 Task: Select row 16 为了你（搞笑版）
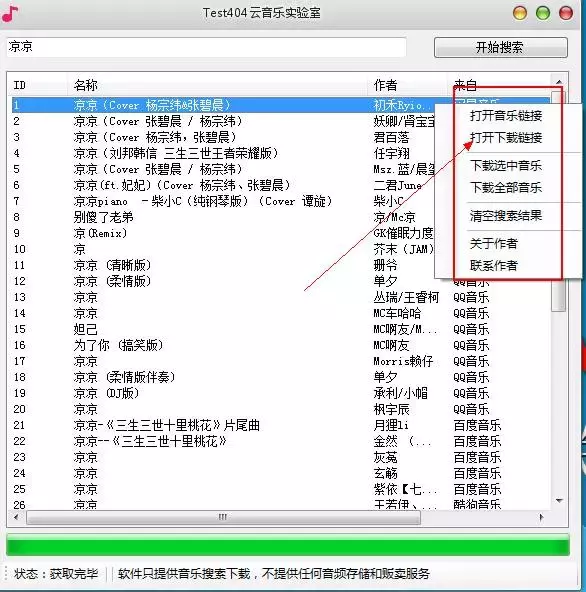tap(281, 345)
